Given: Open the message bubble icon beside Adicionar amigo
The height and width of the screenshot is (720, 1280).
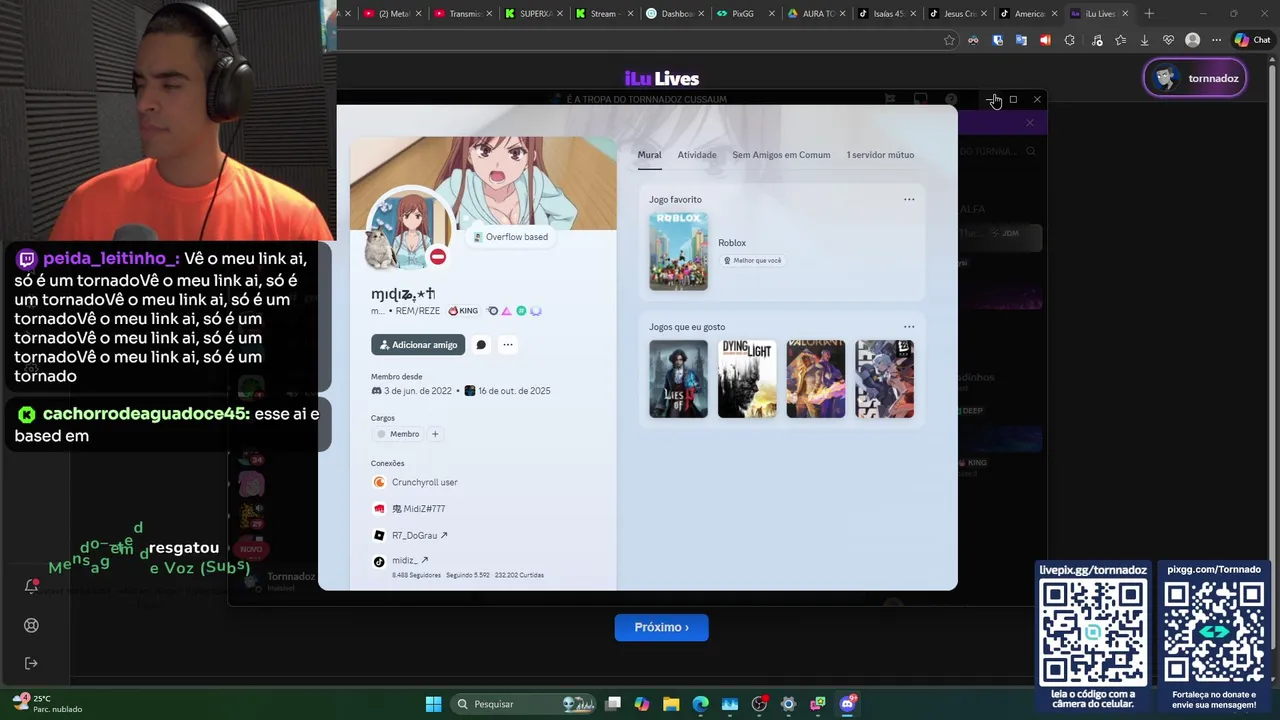Looking at the screenshot, I should click(x=481, y=345).
